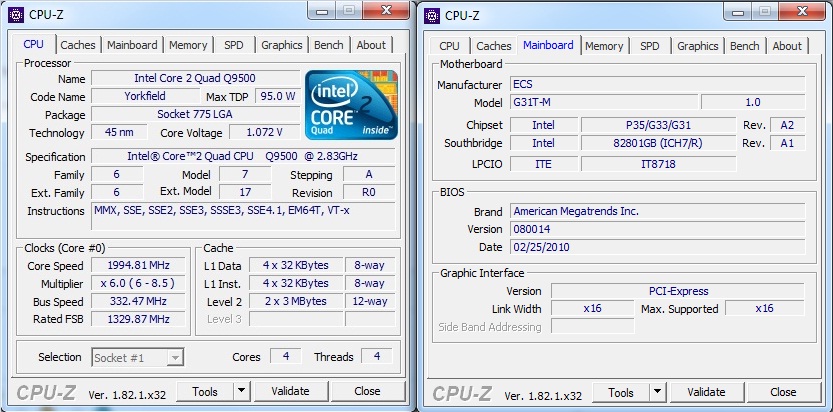The height and width of the screenshot is (412, 833).
Task: Switch to Bench tab in the right window
Action: pyautogui.click(x=745, y=46)
